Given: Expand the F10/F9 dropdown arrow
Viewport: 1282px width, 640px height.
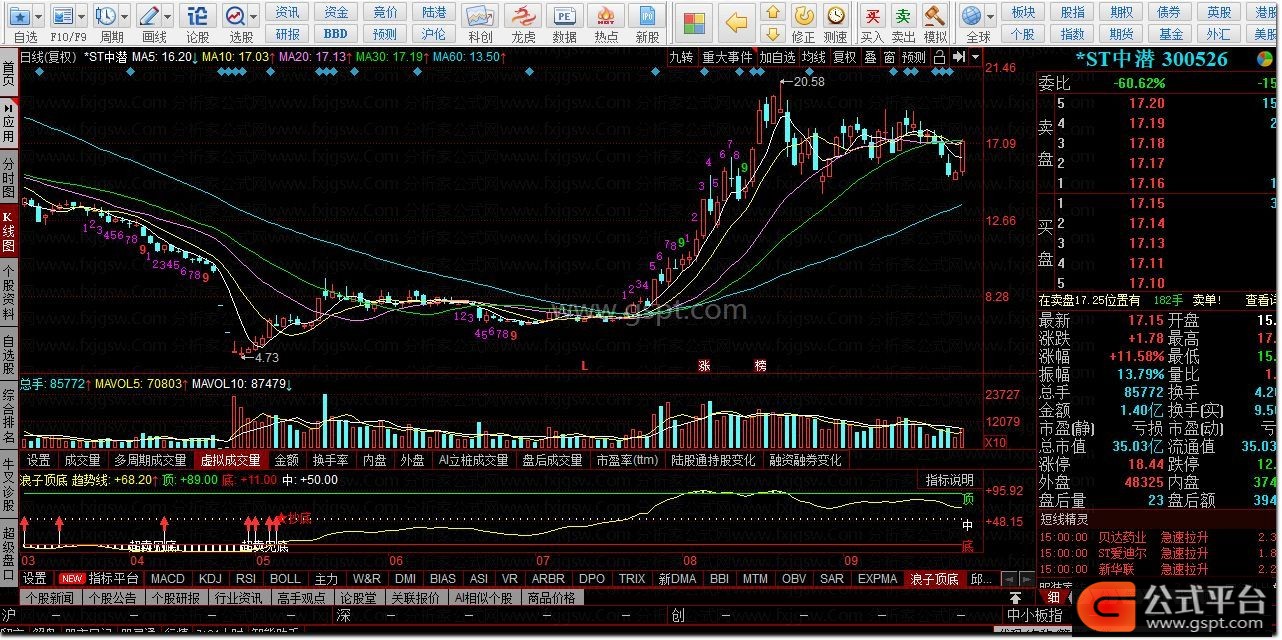Looking at the screenshot, I should [x=80, y=18].
